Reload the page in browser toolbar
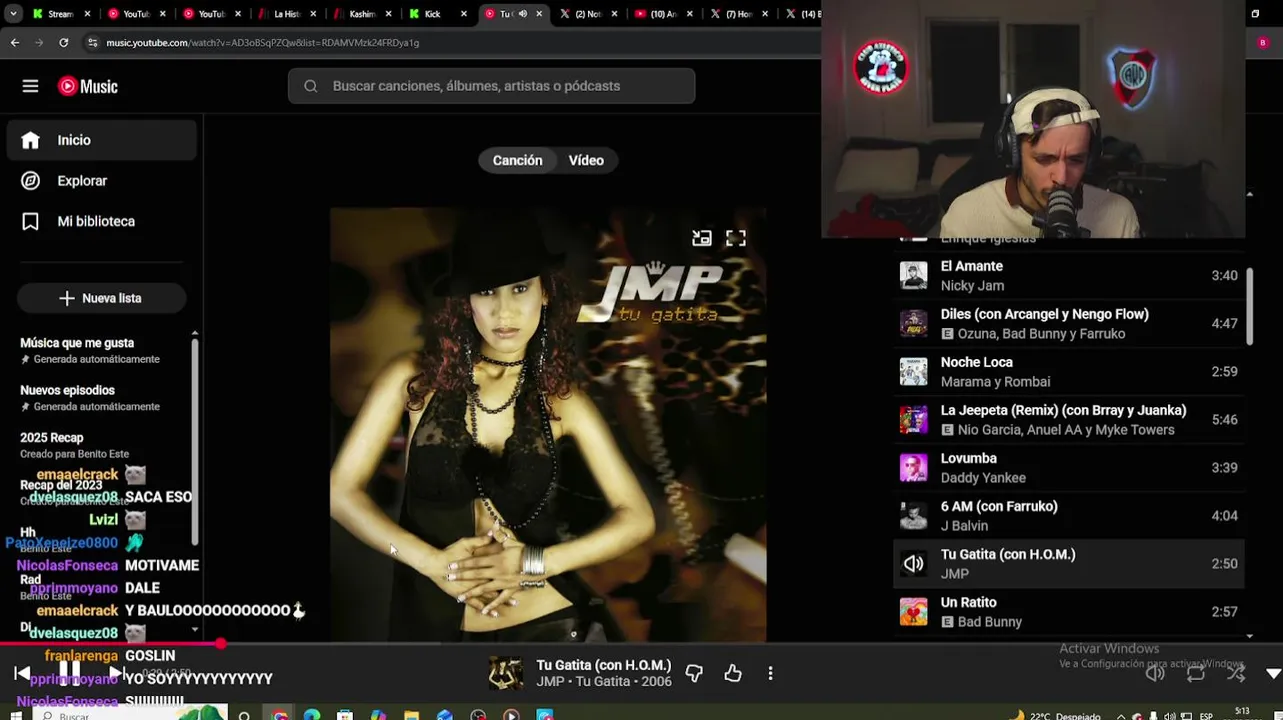 (x=64, y=43)
